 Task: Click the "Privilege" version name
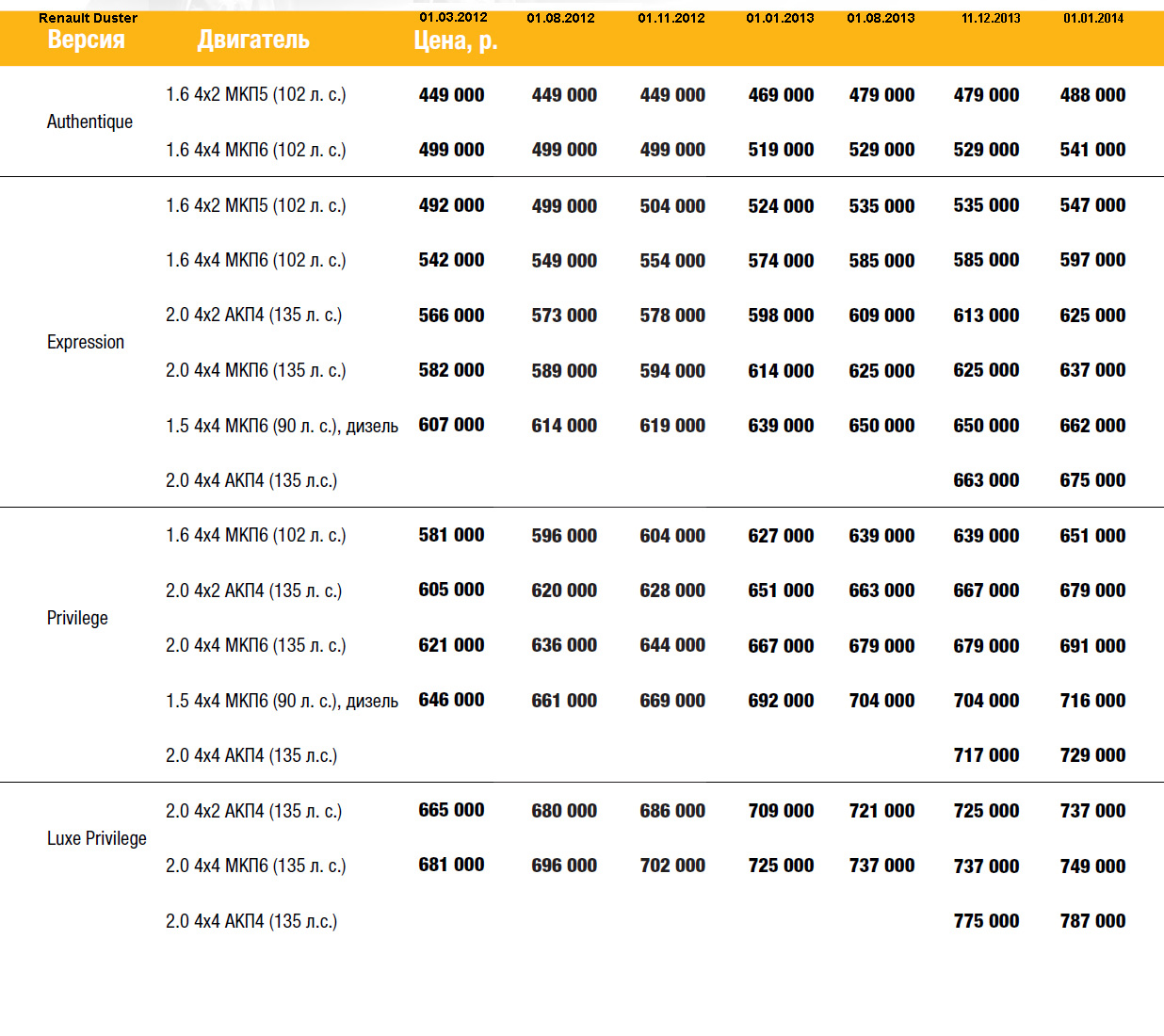pos(77,618)
